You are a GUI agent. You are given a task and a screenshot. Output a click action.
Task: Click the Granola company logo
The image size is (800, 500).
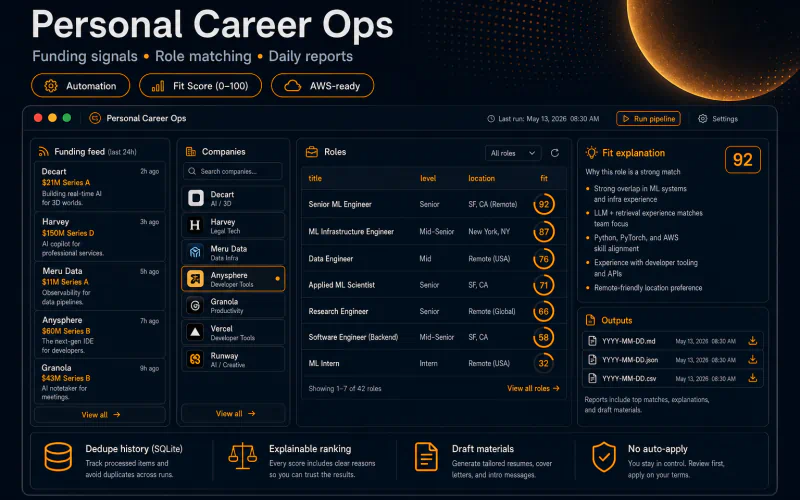coord(195,305)
